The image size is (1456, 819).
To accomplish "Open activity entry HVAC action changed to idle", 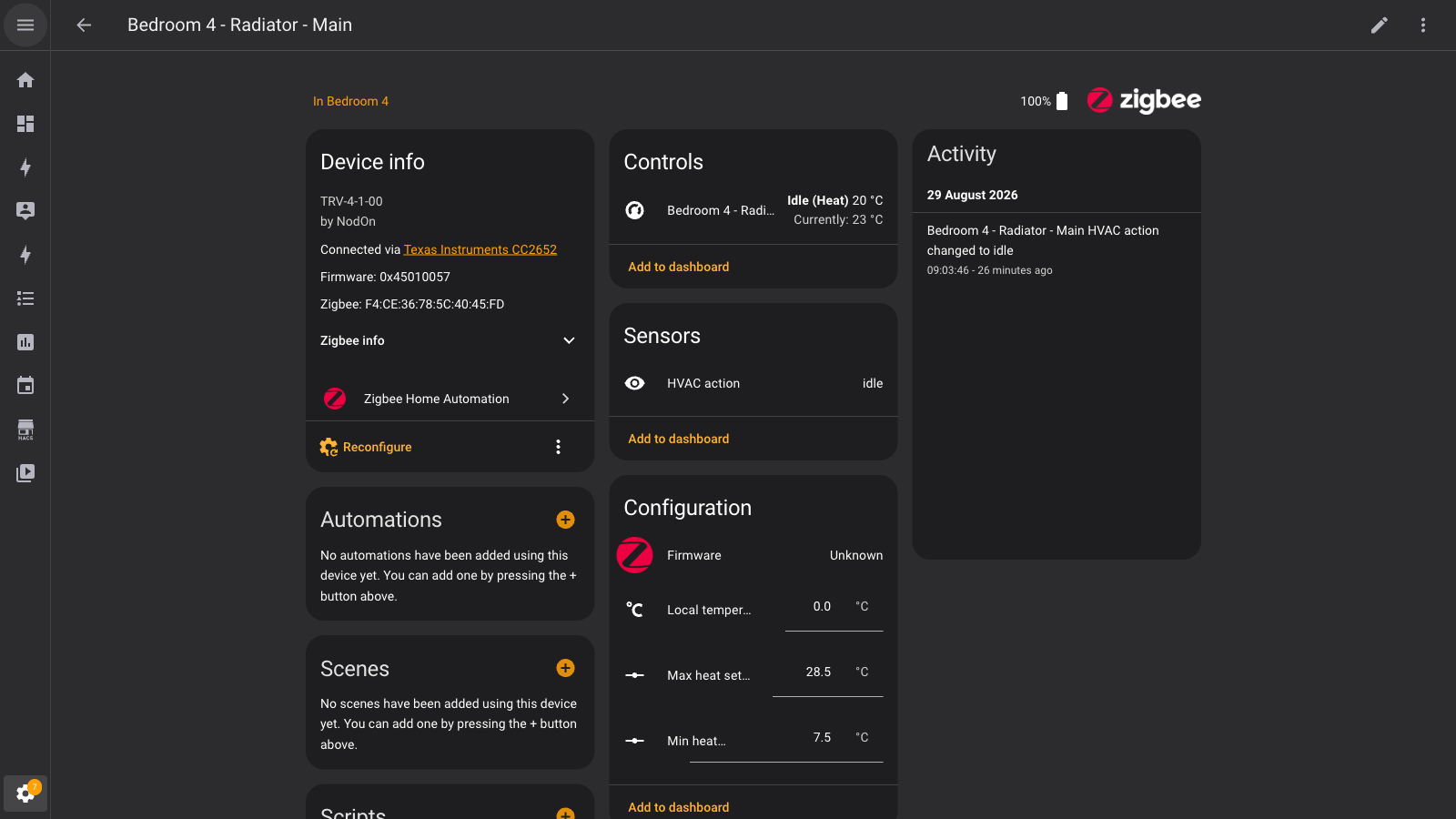I will click(1057, 249).
